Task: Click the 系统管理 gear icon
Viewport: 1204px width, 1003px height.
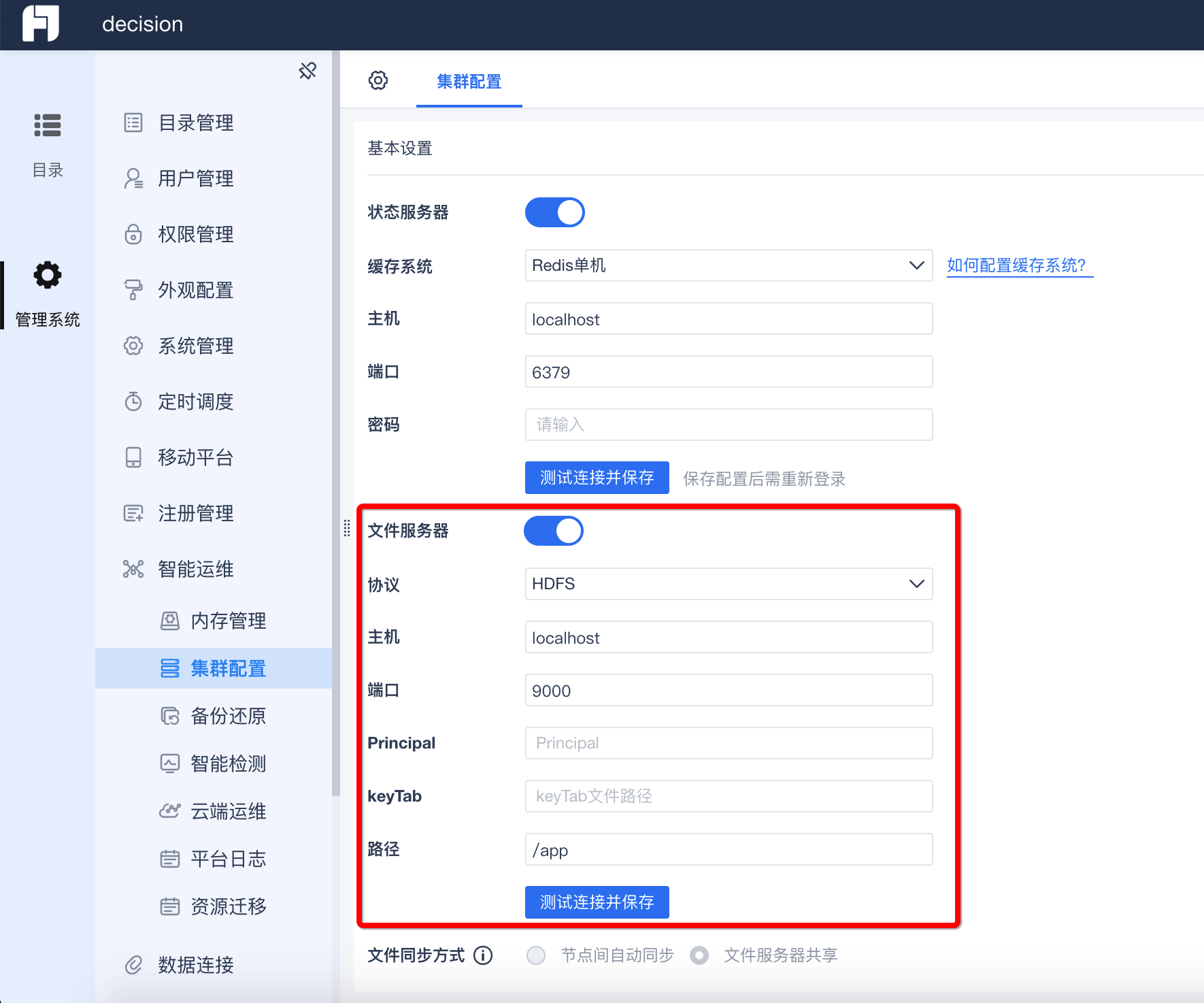Action: pos(133,346)
